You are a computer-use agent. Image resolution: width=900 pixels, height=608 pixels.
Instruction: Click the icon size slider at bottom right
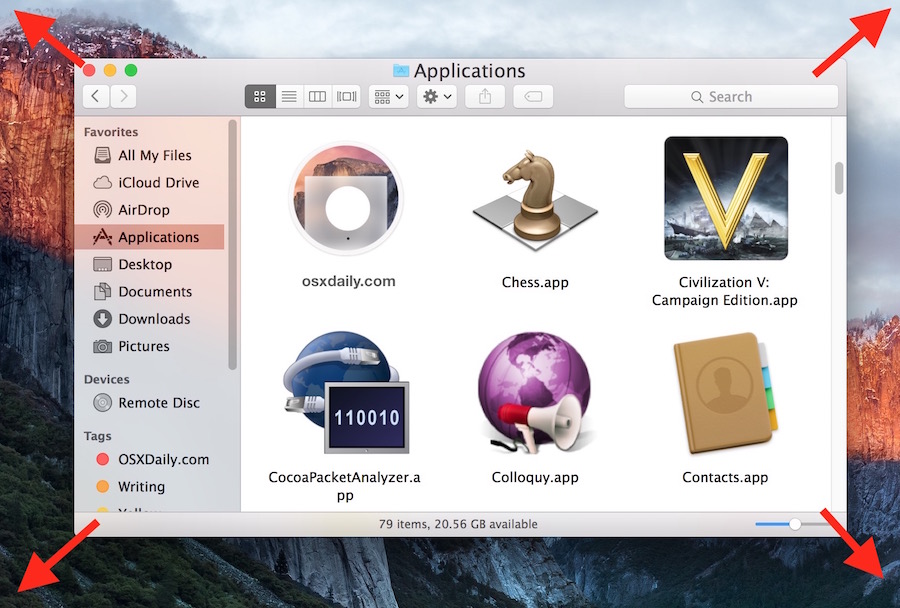pos(793,522)
